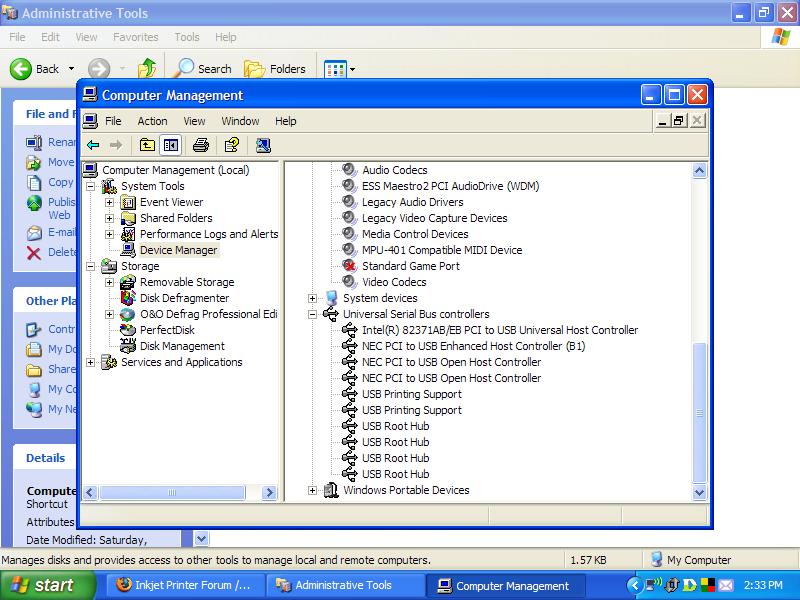
Task: Click the PerfectDisk icon
Action: pyautogui.click(x=128, y=330)
